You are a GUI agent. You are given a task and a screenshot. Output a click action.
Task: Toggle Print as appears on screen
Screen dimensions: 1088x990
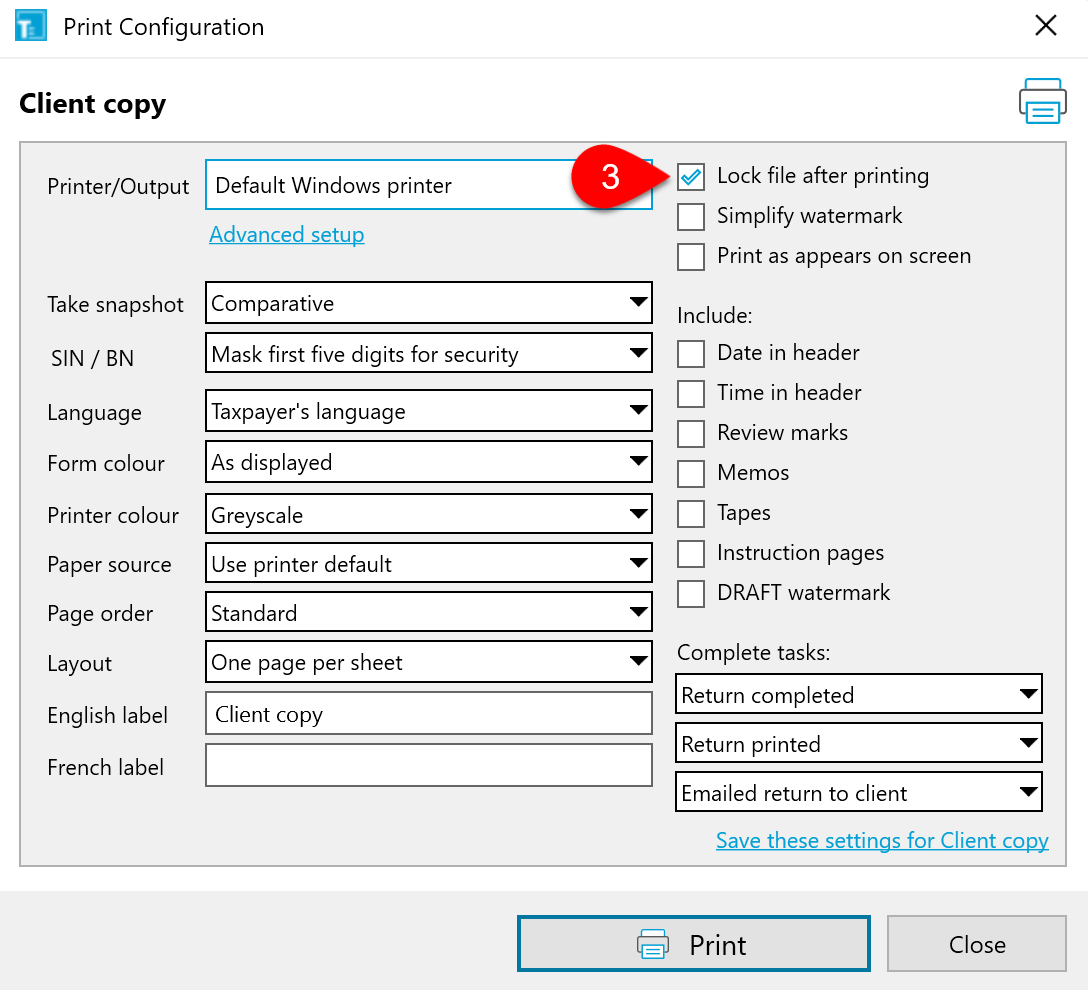coord(691,257)
